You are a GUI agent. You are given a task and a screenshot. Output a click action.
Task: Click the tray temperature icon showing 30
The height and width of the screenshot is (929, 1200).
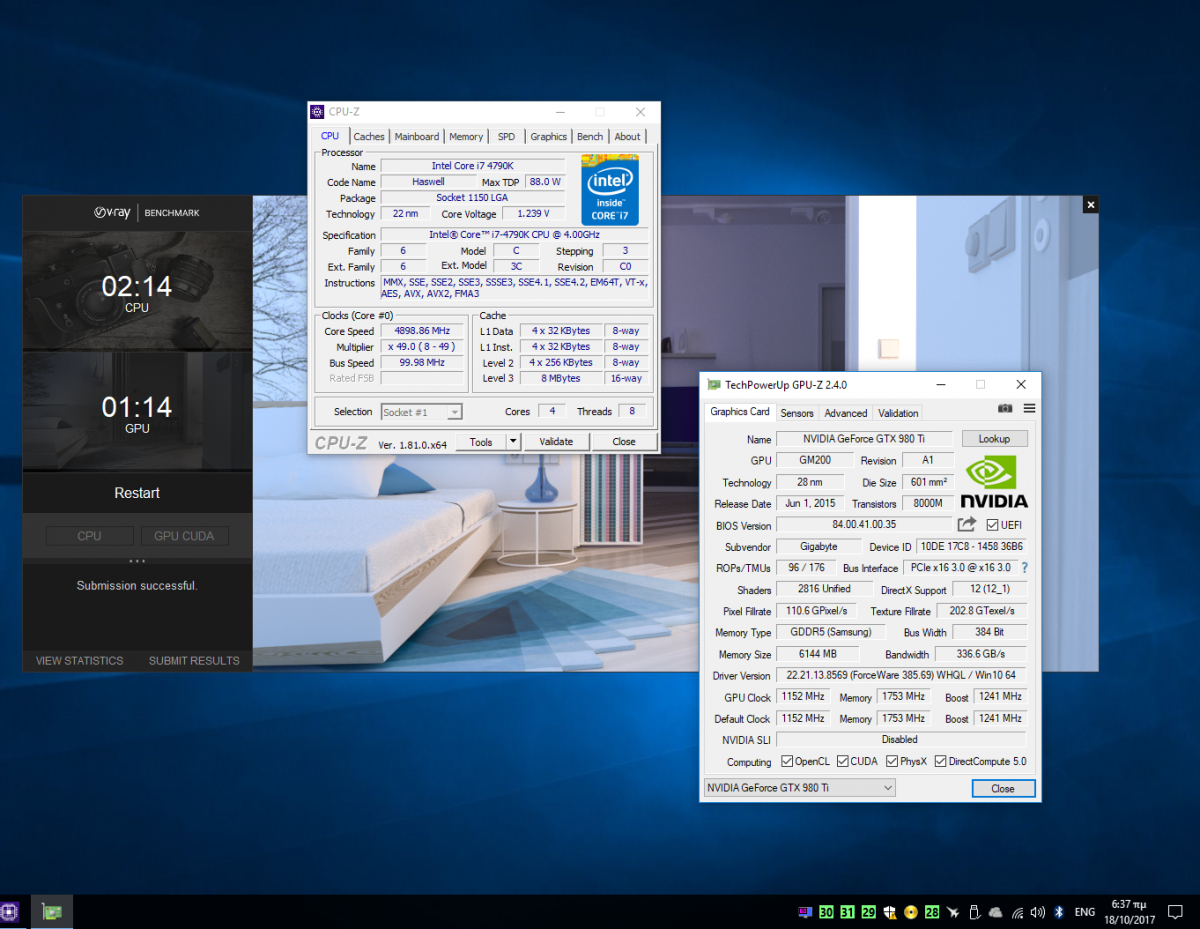tap(826, 912)
